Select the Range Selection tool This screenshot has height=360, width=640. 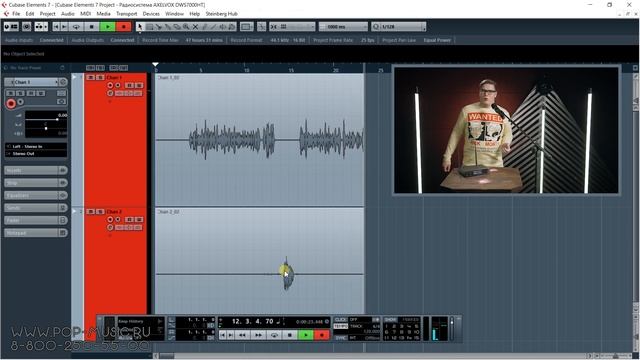click(x=149, y=27)
